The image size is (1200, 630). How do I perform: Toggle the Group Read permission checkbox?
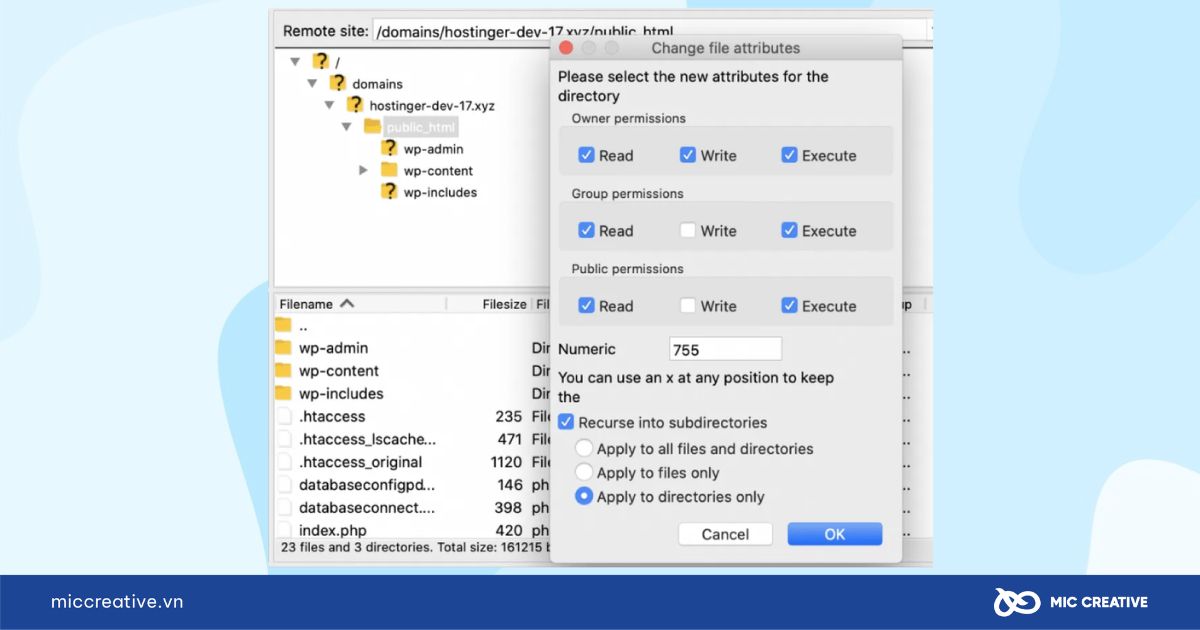click(x=587, y=230)
